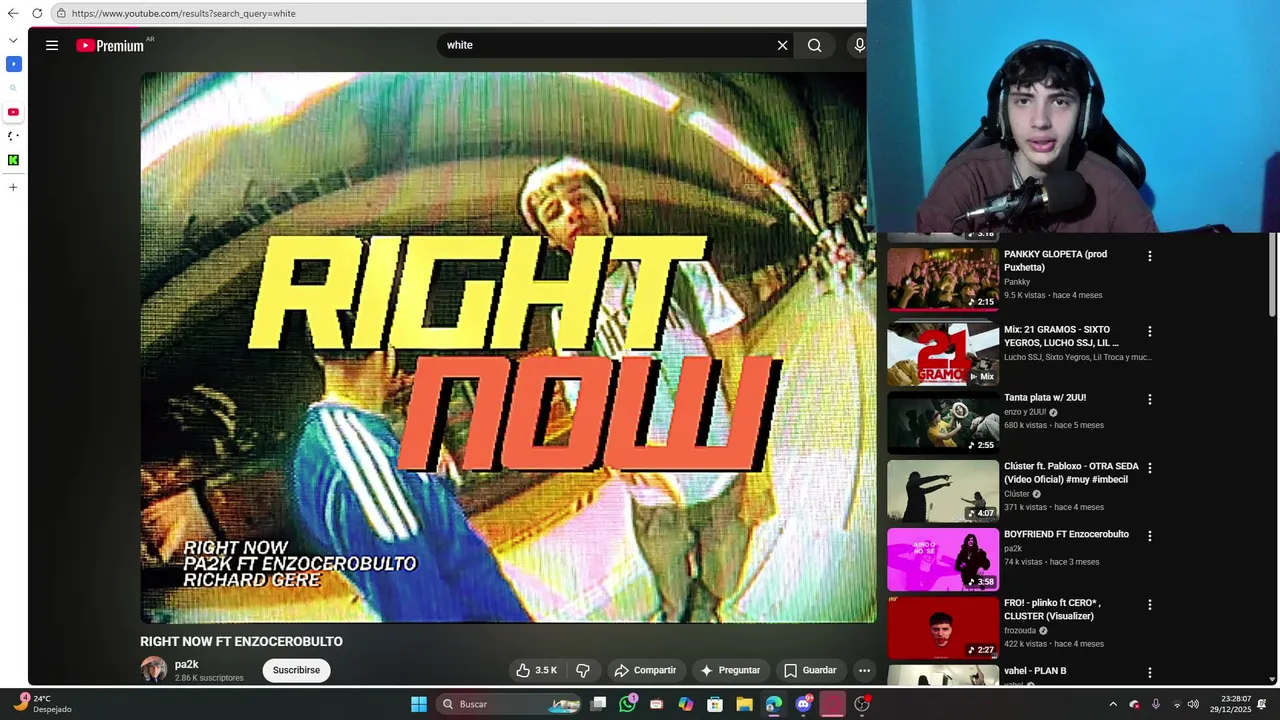
Task: Collapse the vertical tabs chevron
Action: point(13,40)
